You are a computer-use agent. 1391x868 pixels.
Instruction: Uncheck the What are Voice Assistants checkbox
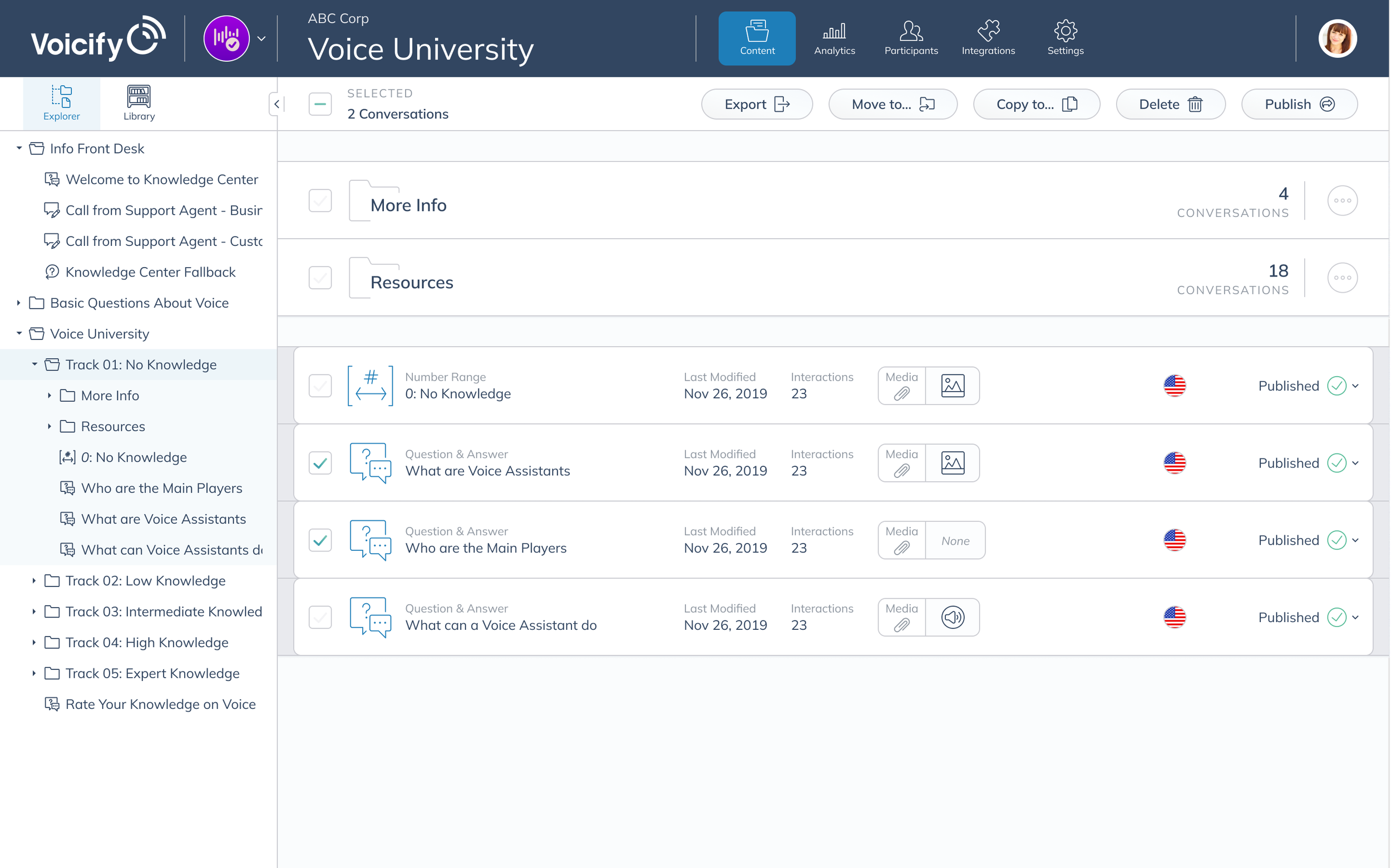click(x=320, y=463)
